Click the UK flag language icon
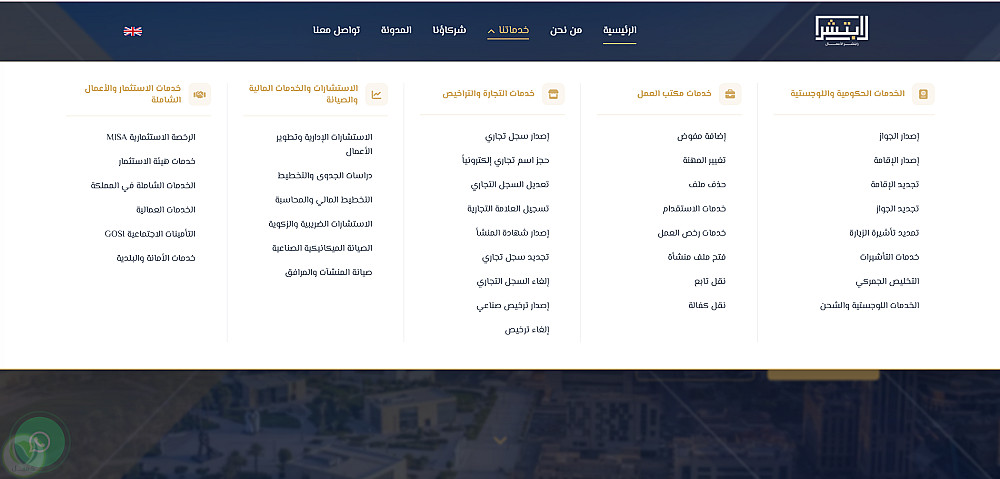The image size is (1000, 479). (133, 31)
